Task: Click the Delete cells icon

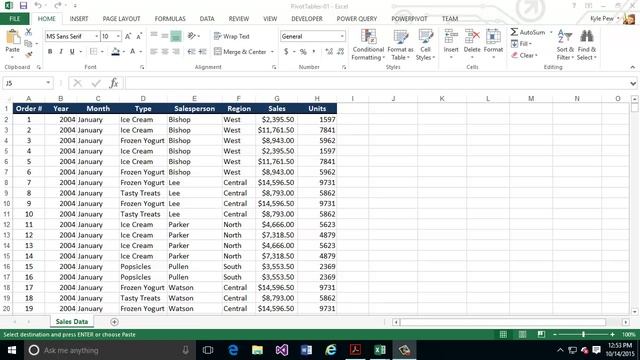Action: [472, 37]
